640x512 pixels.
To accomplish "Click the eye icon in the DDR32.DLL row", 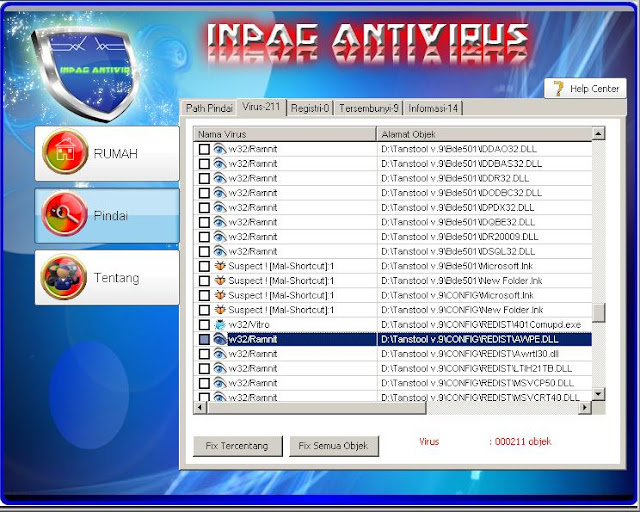I will [220, 178].
